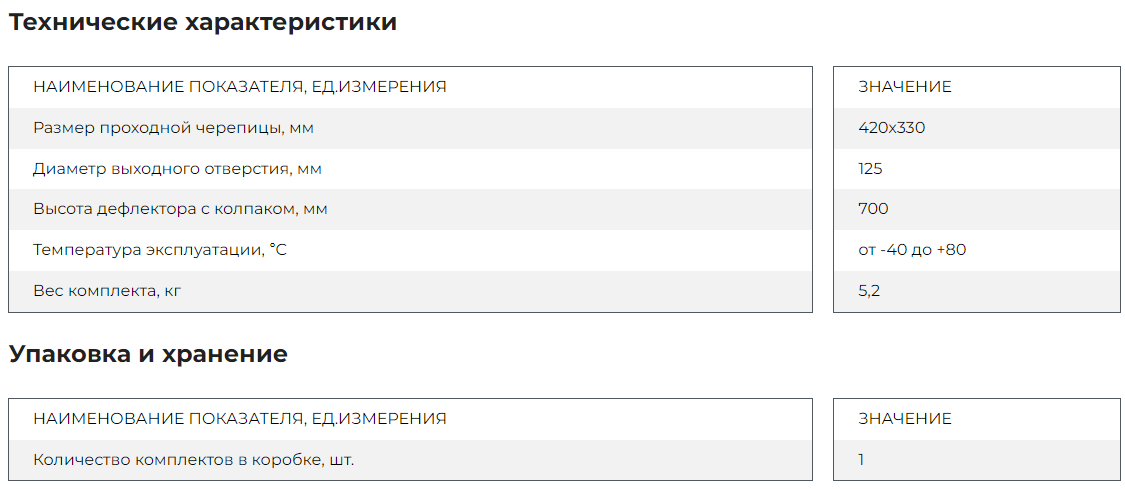Screen dimensions: 1125x489
Task: Select 'Высота дефлектора с колпаком, мм' row
Action: (x=410, y=209)
